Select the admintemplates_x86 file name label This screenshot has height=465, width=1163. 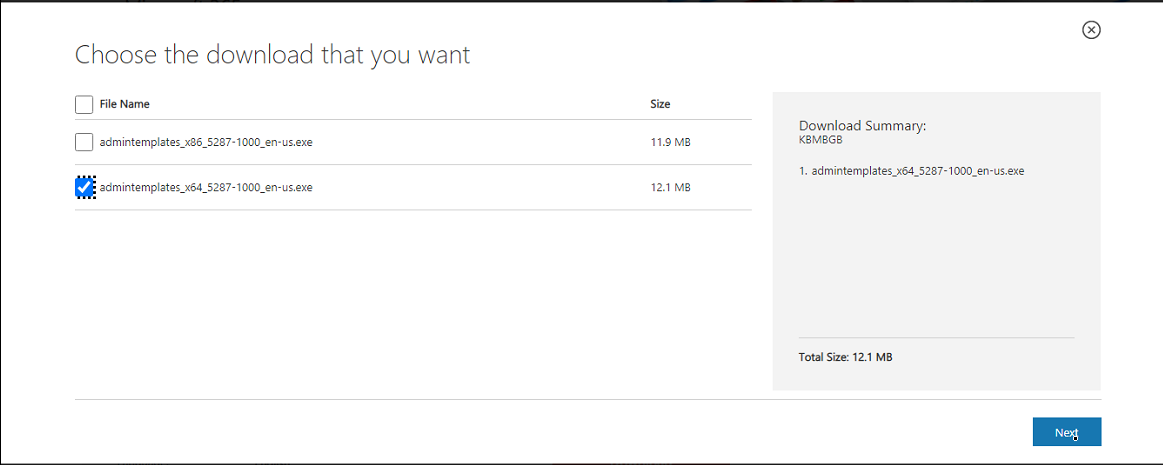[205, 142]
